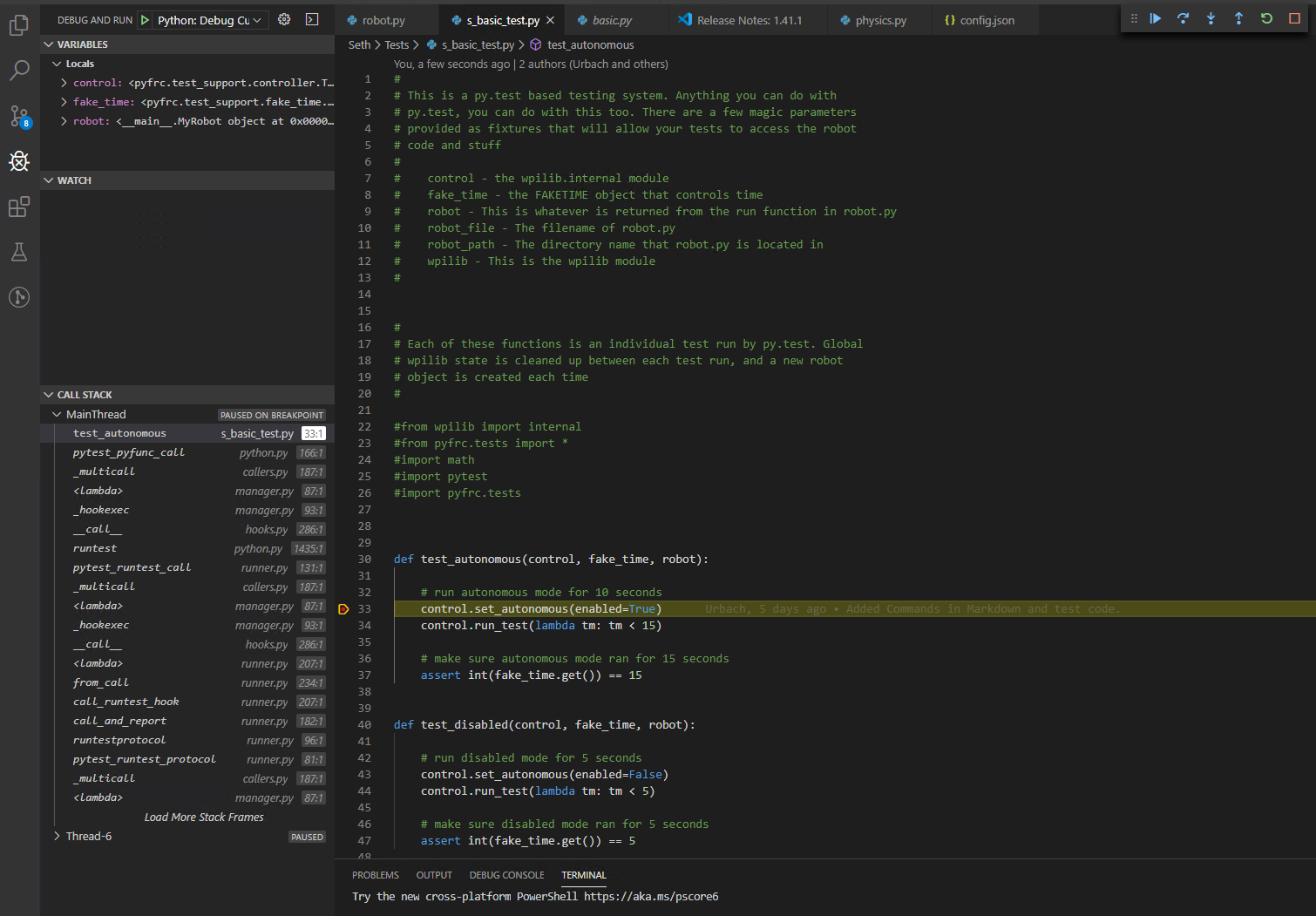The width and height of the screenshot is (1316, 916).
Task: Open launch.json with the gear icon
Action: pyautogui.click(x=284, y=19)
